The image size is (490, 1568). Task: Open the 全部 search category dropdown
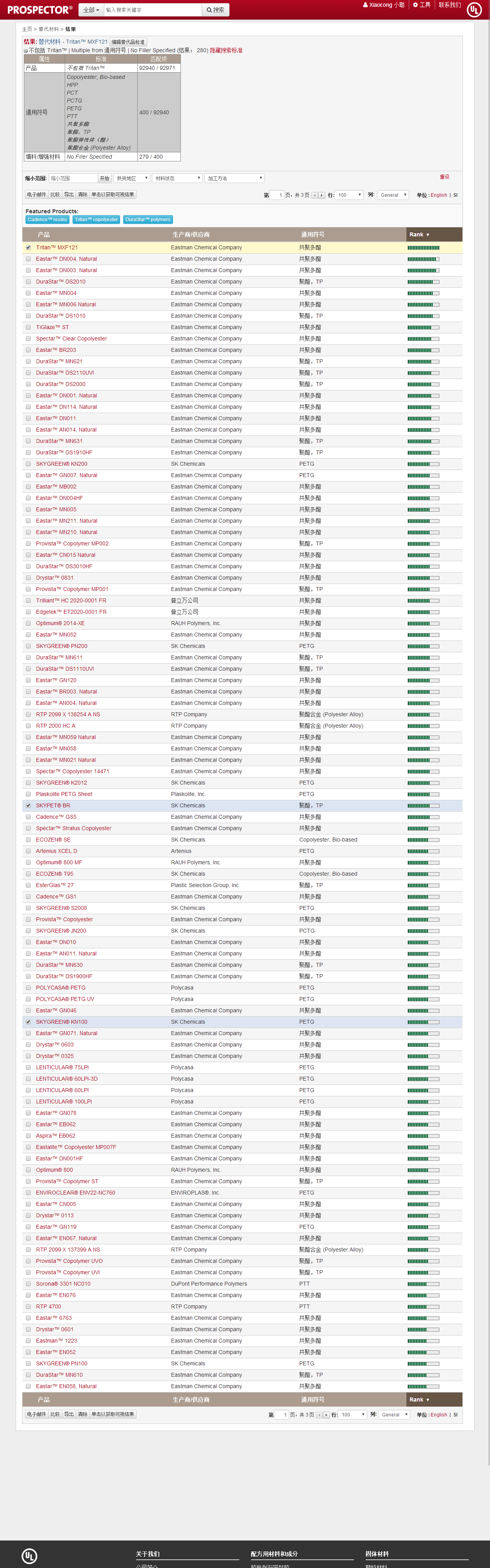[x=91, y=10]
